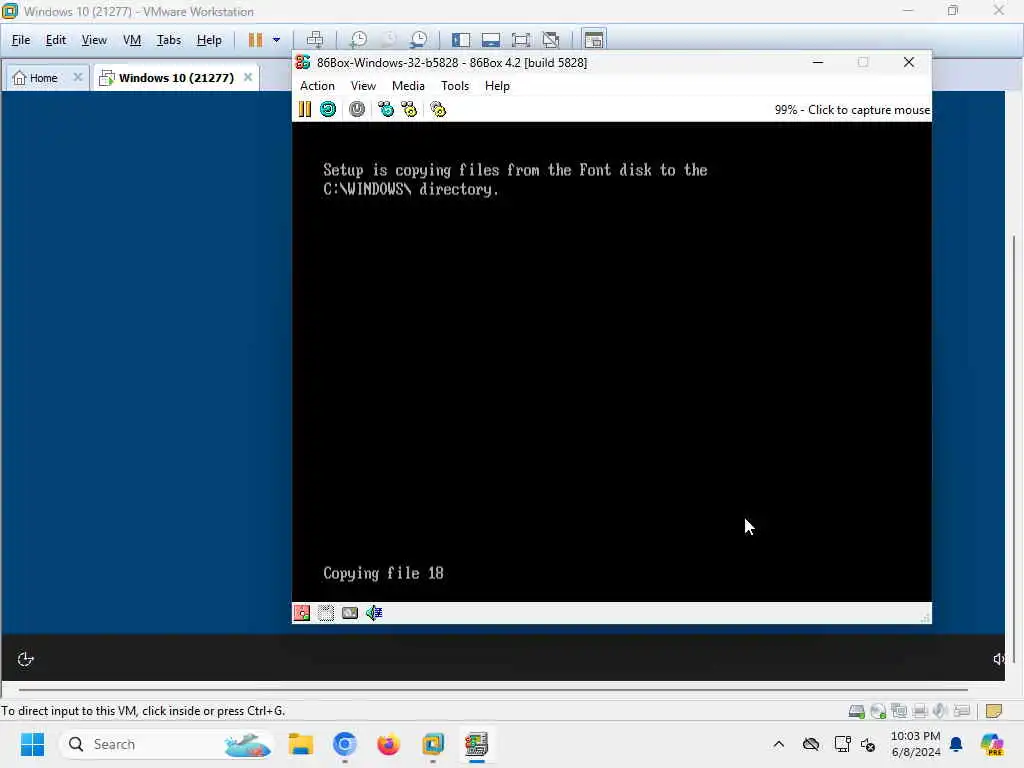Screen dimensions: 1024x768
Task: Enter VMware full screen mode
Action: pyautogui.click(x=520, y=40)
